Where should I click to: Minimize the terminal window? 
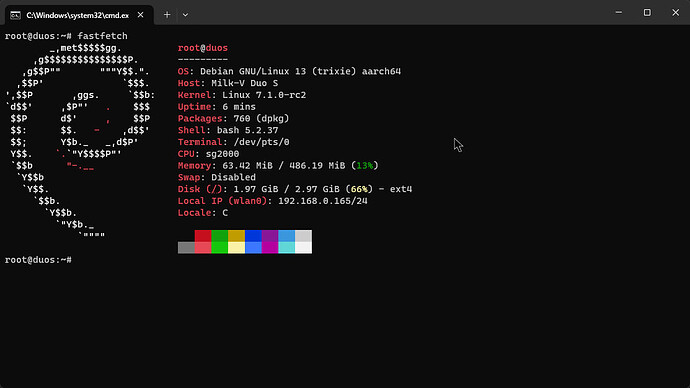tap(619, 13)
